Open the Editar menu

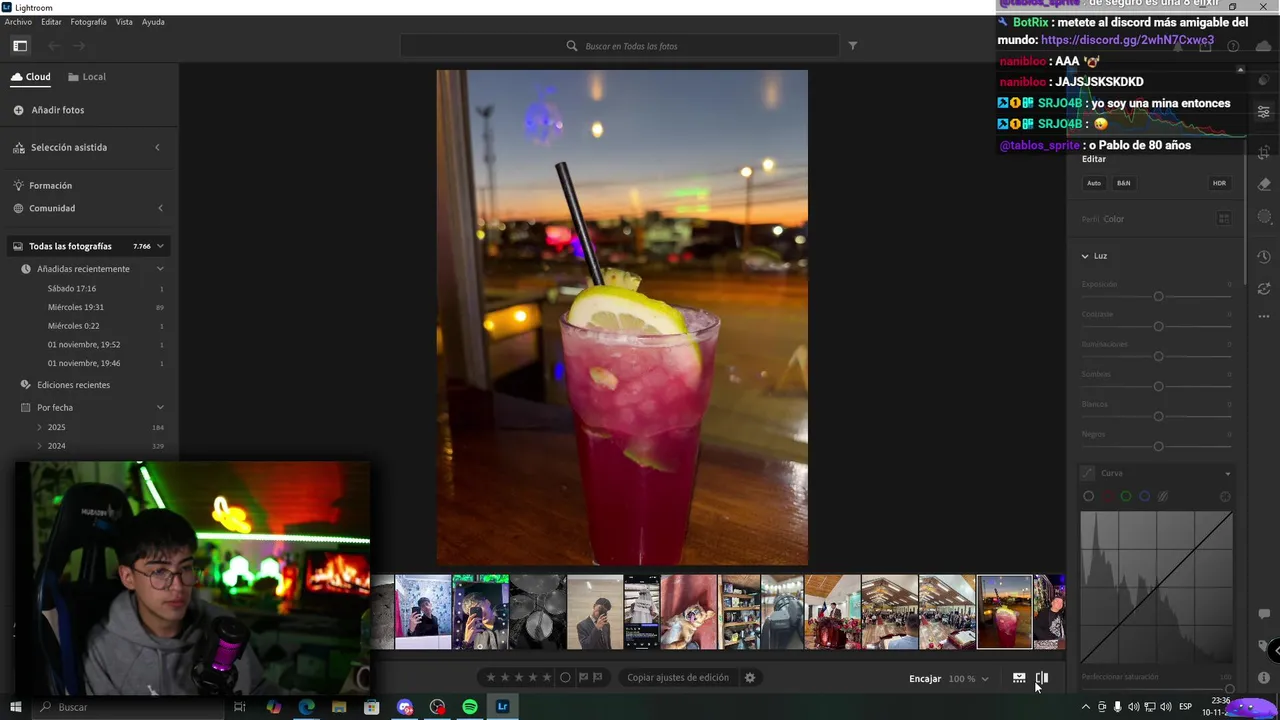[x=51, y=21]
